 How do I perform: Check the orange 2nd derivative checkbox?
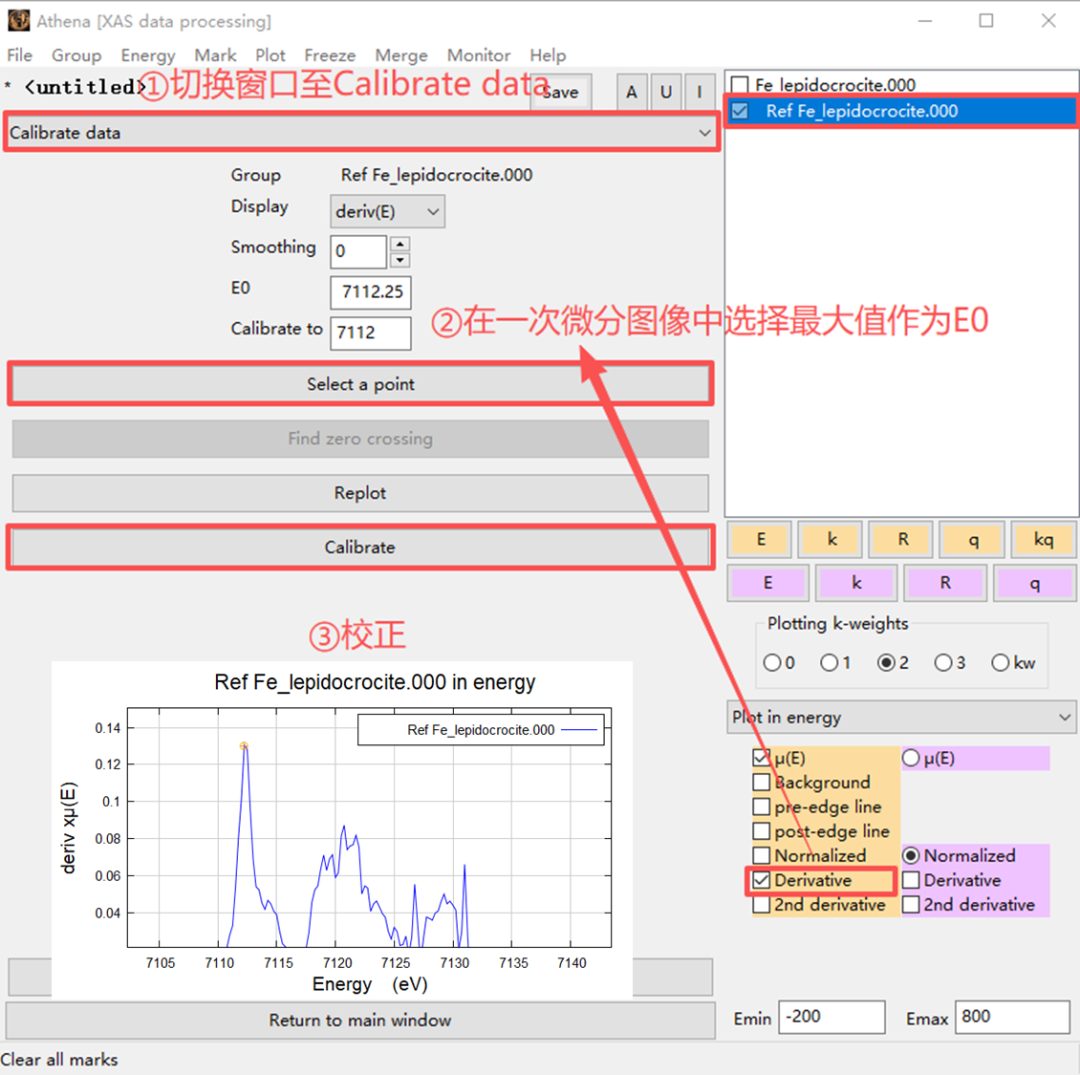pyautogui.click(x=761, y=904)
